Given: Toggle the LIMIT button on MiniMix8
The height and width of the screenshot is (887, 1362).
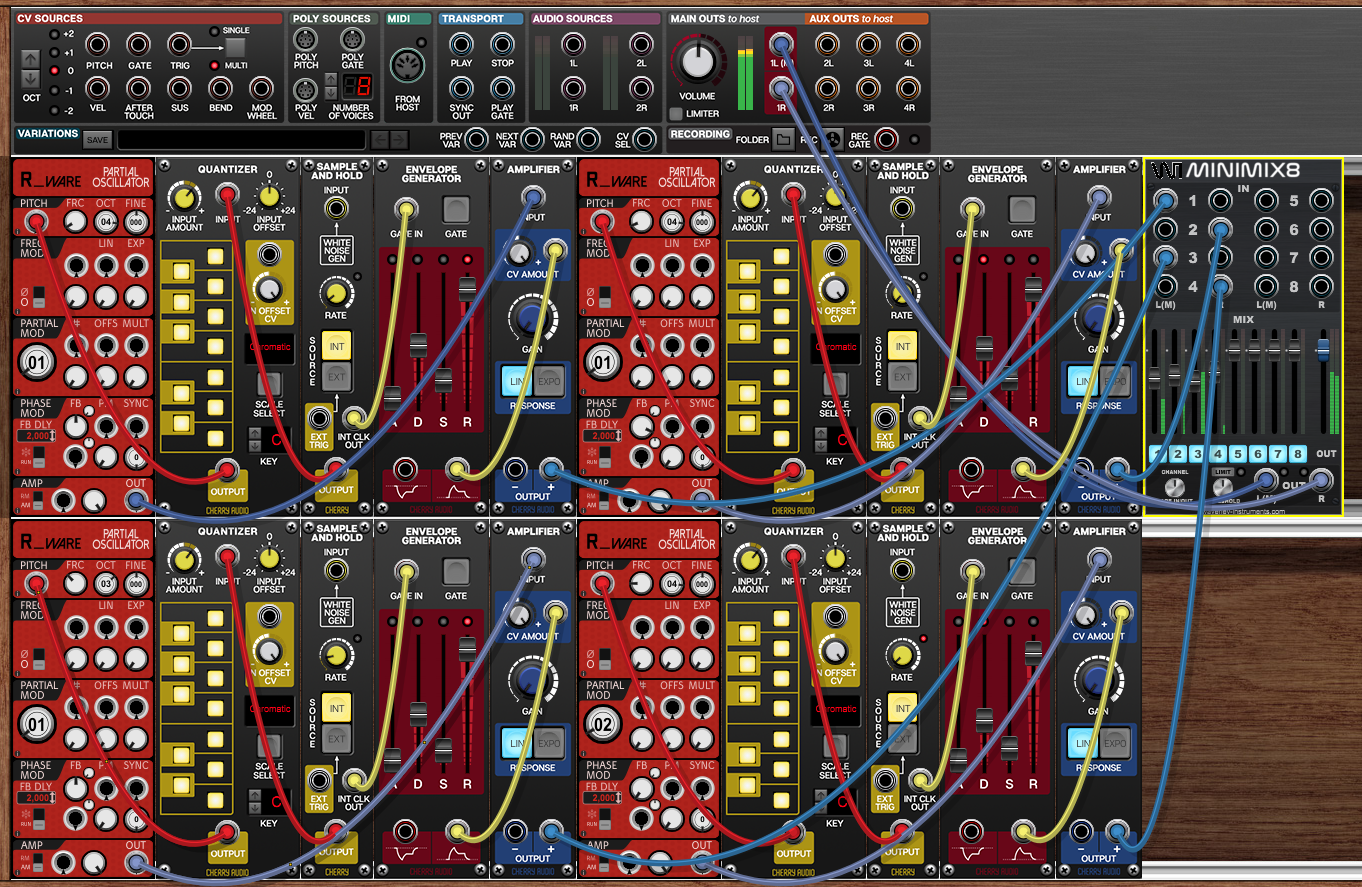Looking at the screenshot, I should coord(1223,472).
